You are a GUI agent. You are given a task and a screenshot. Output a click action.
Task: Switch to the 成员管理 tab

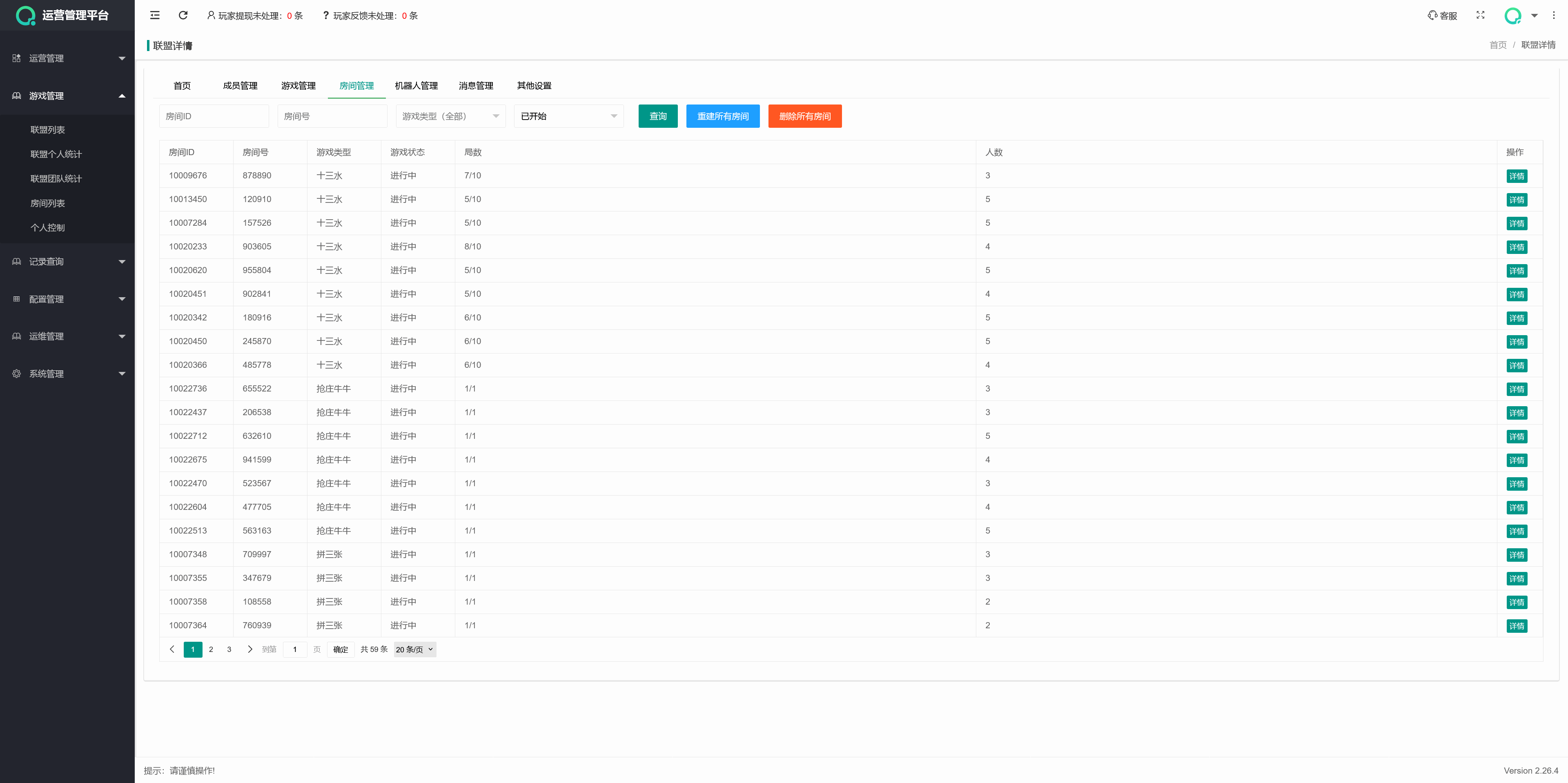(x=240, y=86)
